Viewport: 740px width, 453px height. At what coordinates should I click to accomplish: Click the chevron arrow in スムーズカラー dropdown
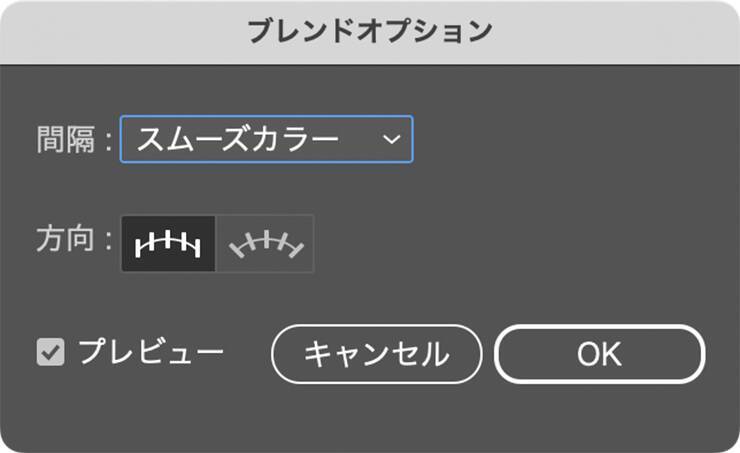point(391,139)
